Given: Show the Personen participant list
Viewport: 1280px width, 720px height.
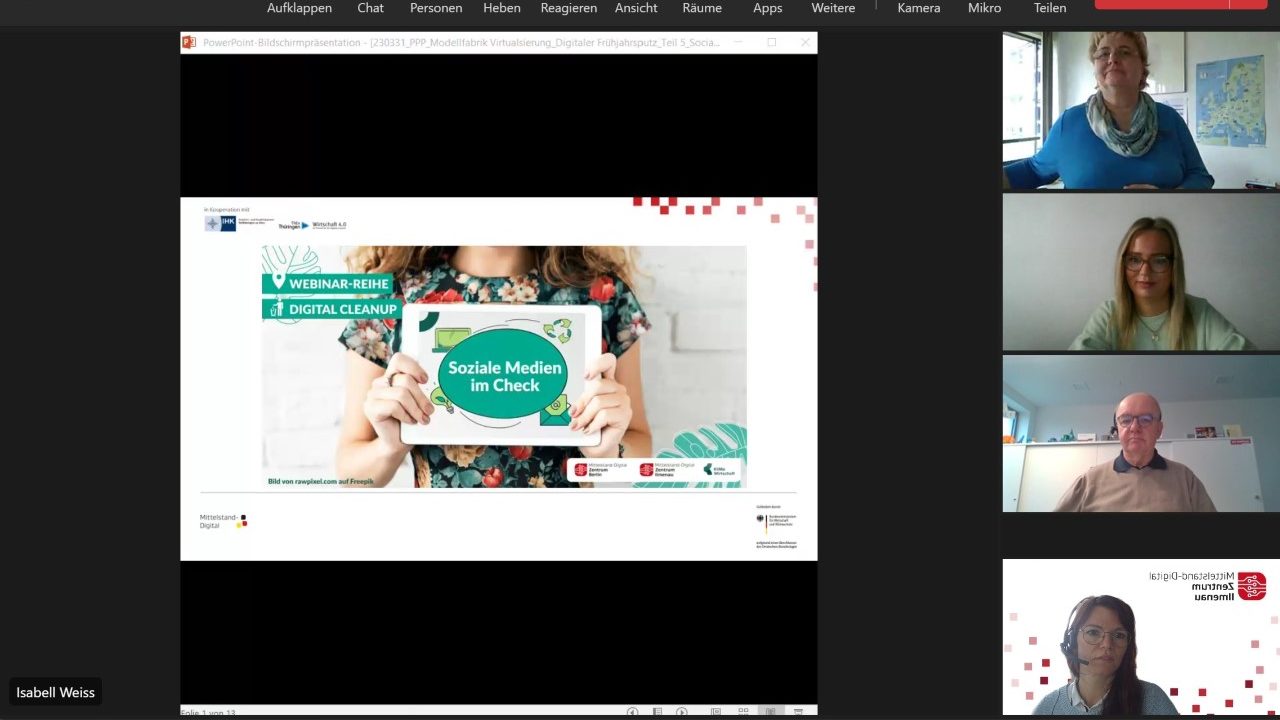Looking at the screenshot, I should pos(436,8).
